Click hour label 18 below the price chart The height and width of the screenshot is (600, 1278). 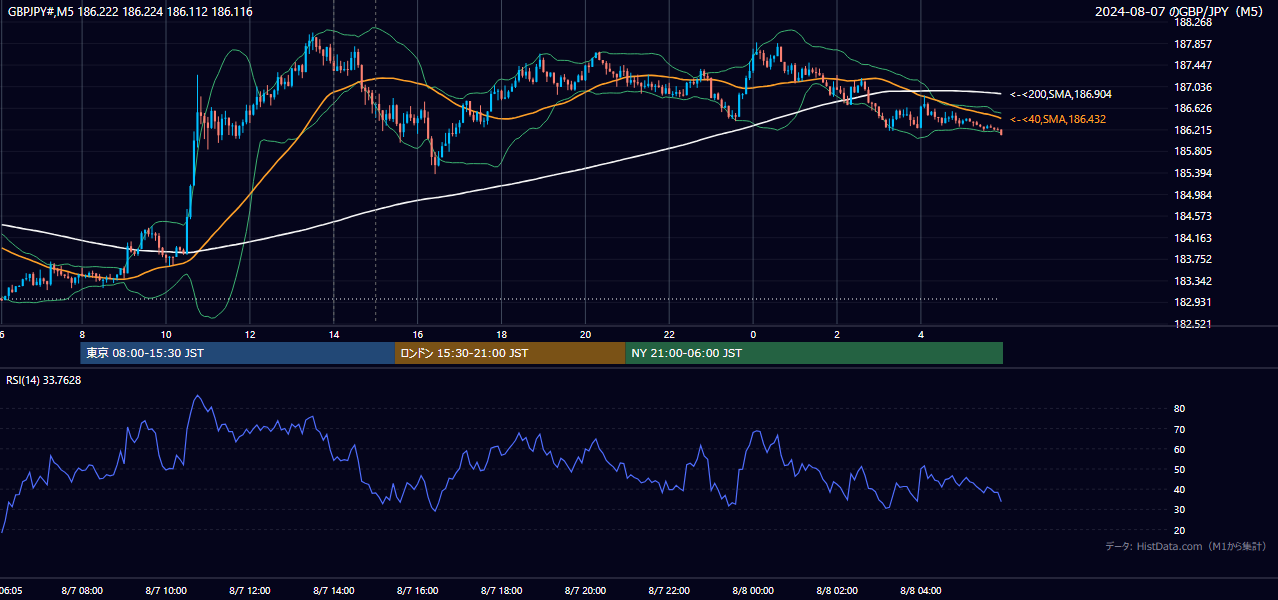point(501,334)
